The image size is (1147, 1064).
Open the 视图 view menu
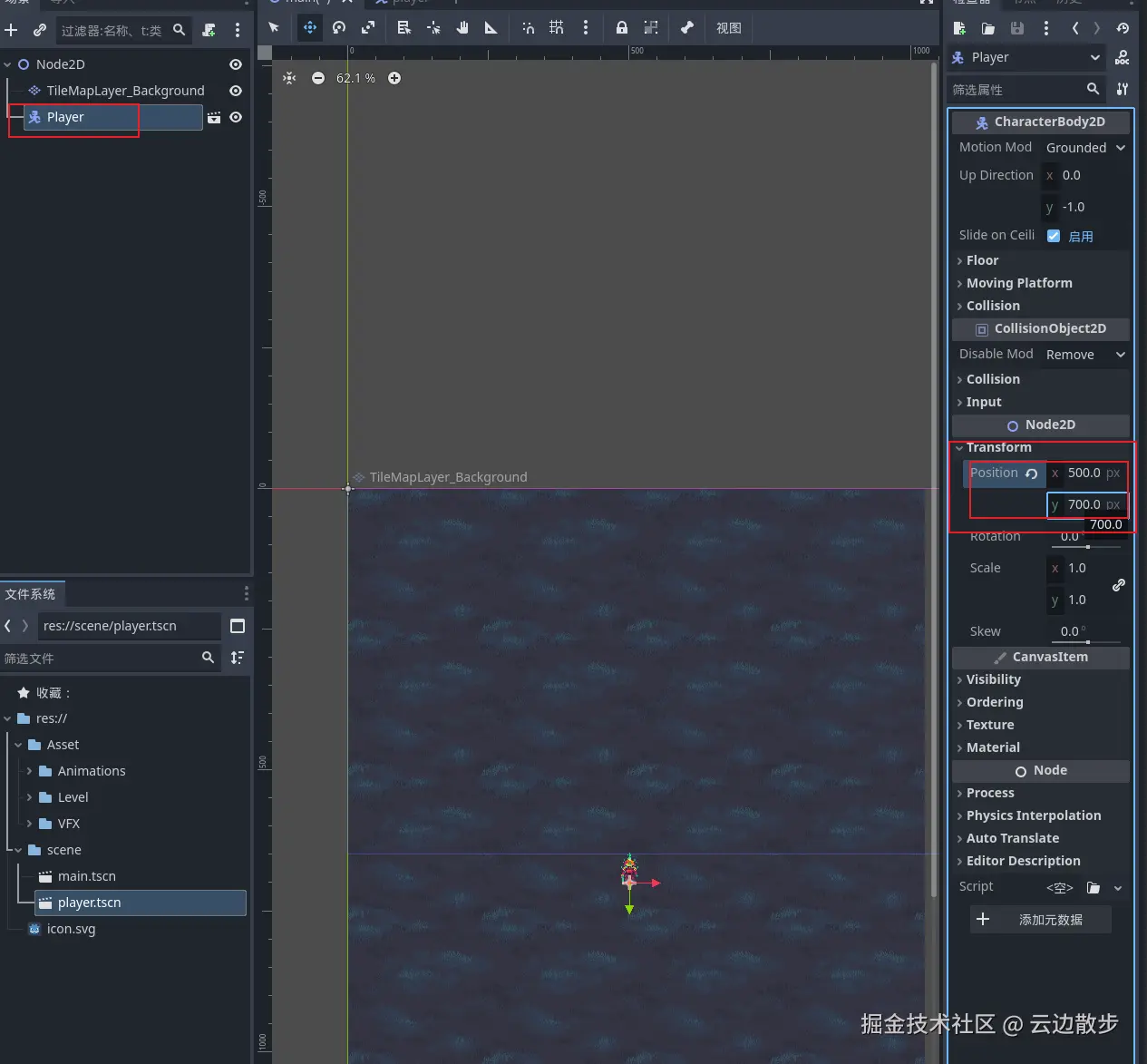pyautogui.click(x=729, y=28)
